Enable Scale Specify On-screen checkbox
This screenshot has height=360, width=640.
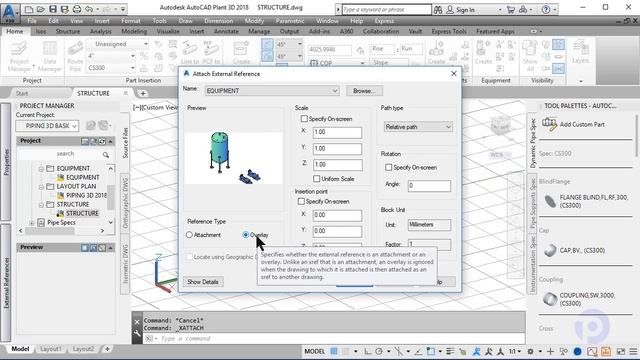pos(304,119)
